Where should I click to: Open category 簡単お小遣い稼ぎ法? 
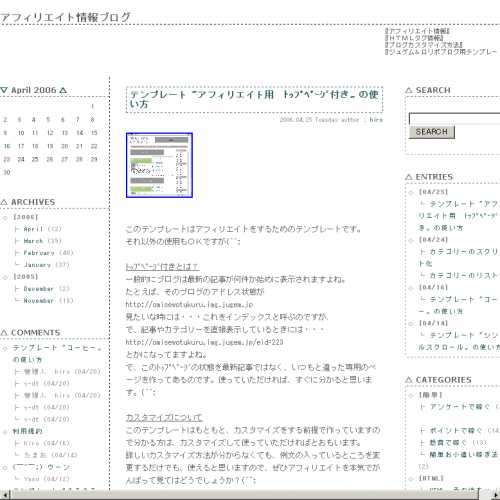tap(463, 454)
